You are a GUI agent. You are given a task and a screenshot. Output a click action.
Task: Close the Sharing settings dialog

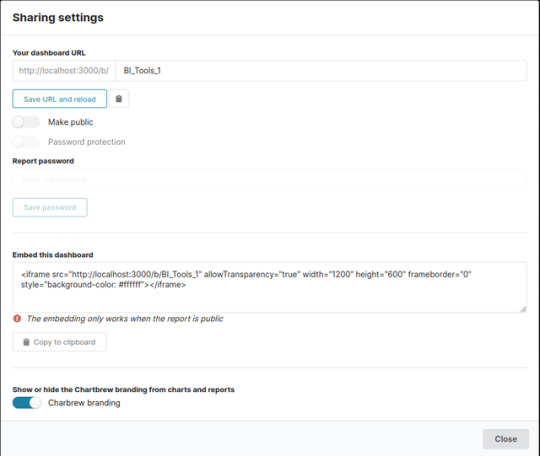506,439
